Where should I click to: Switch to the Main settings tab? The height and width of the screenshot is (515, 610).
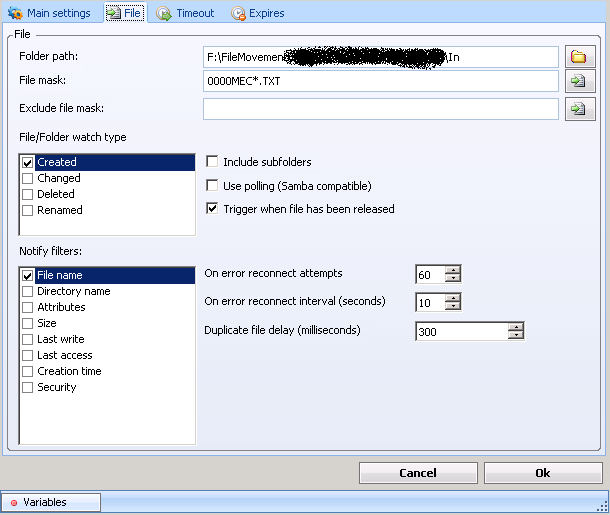50,13
